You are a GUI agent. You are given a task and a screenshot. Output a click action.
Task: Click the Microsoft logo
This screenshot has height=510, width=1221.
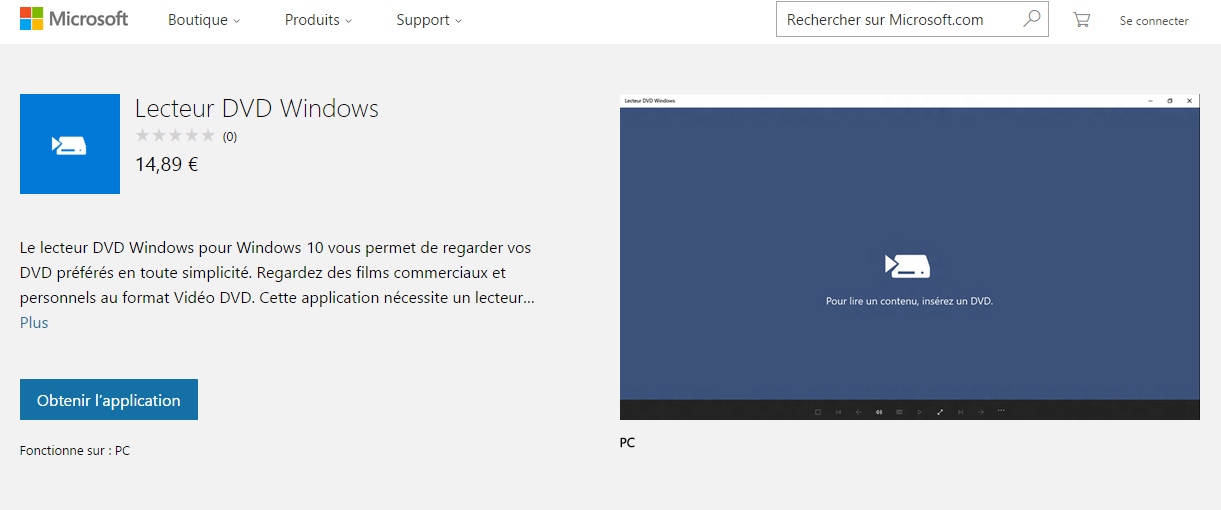74,19
